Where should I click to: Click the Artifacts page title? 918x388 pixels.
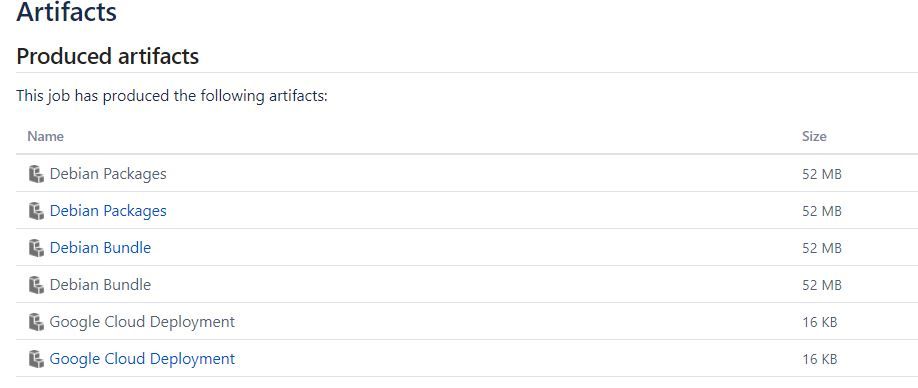click(x=67, y=12)
